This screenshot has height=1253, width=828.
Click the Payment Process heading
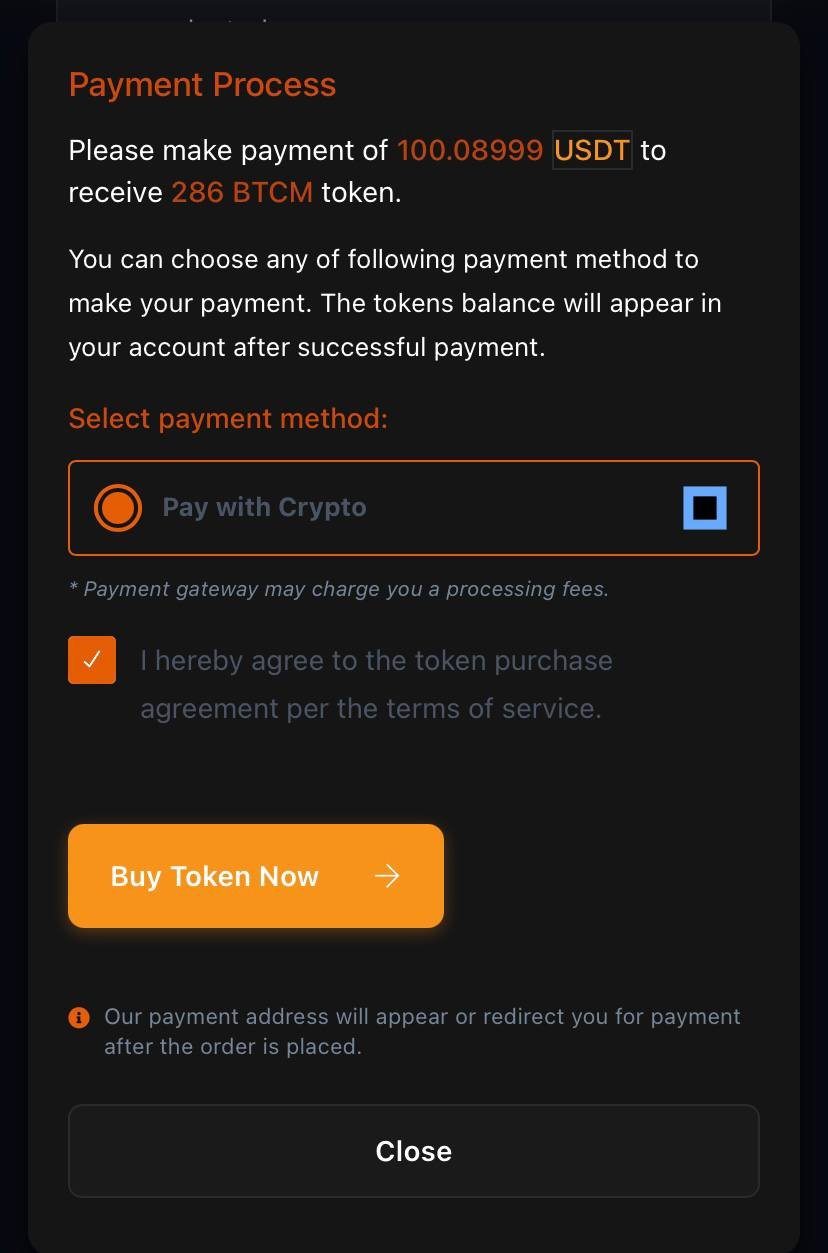click(x=201, y=85)
